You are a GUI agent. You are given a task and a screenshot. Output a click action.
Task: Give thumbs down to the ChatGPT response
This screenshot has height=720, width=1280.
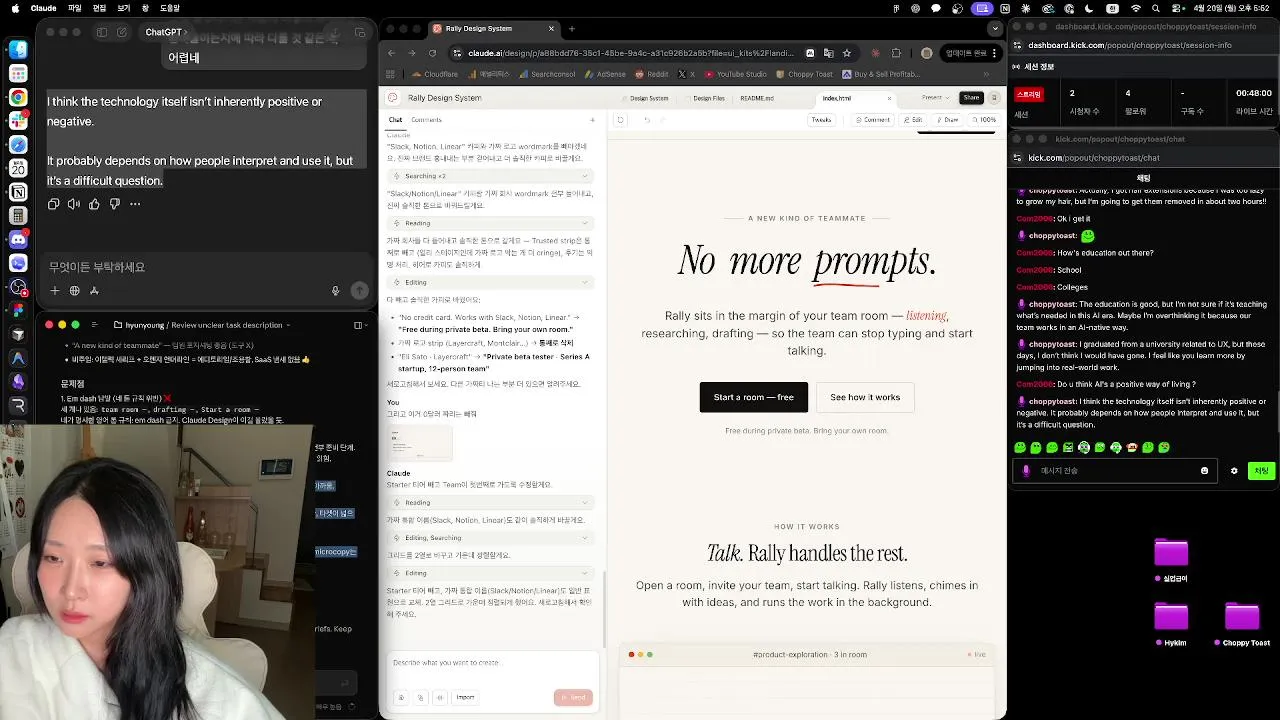click(114, 204)
